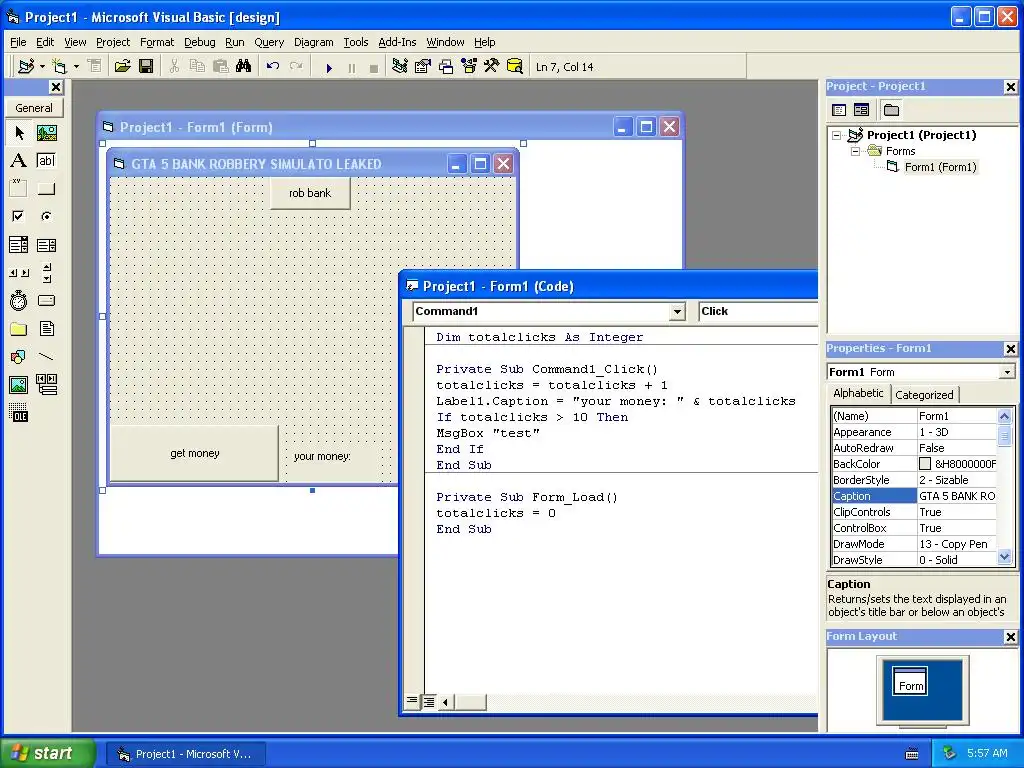Image resolution: width=1024 pixels, height=768 pixels.
Task: Select the CheckBox control tool
Action: (x=19, y=216)
